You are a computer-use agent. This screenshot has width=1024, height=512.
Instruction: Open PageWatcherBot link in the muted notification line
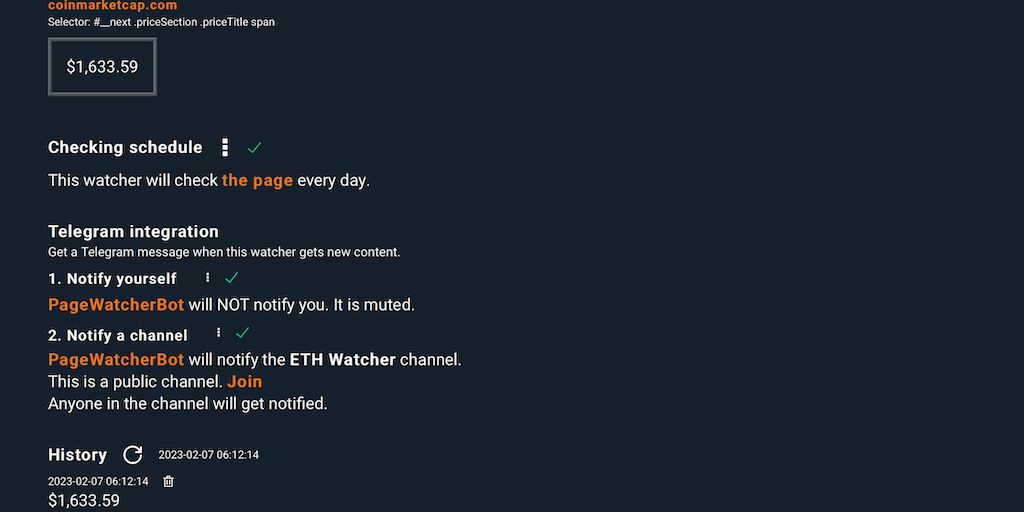[116, 304]
